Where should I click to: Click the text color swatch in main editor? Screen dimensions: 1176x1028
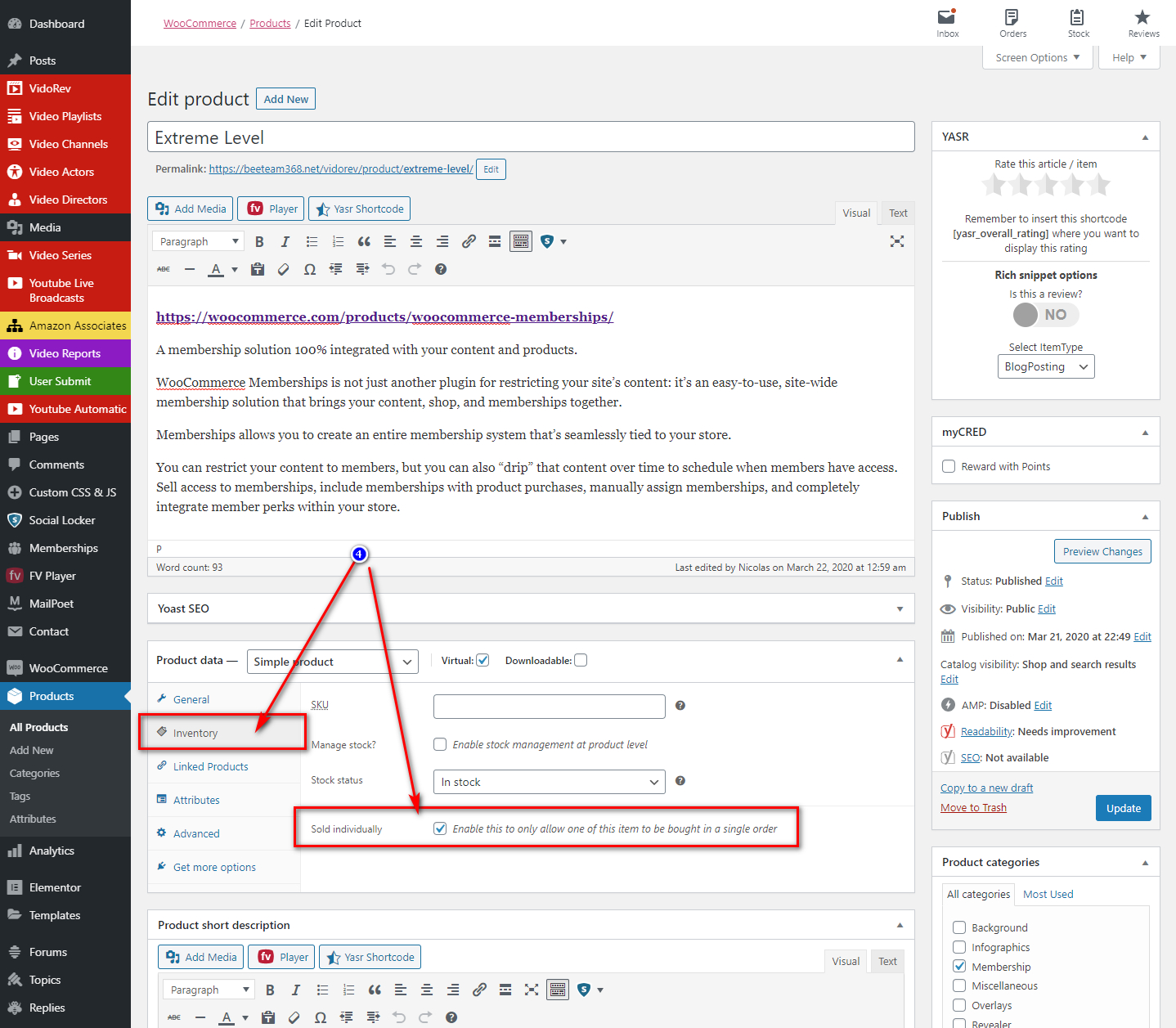[x=216, y=270]
